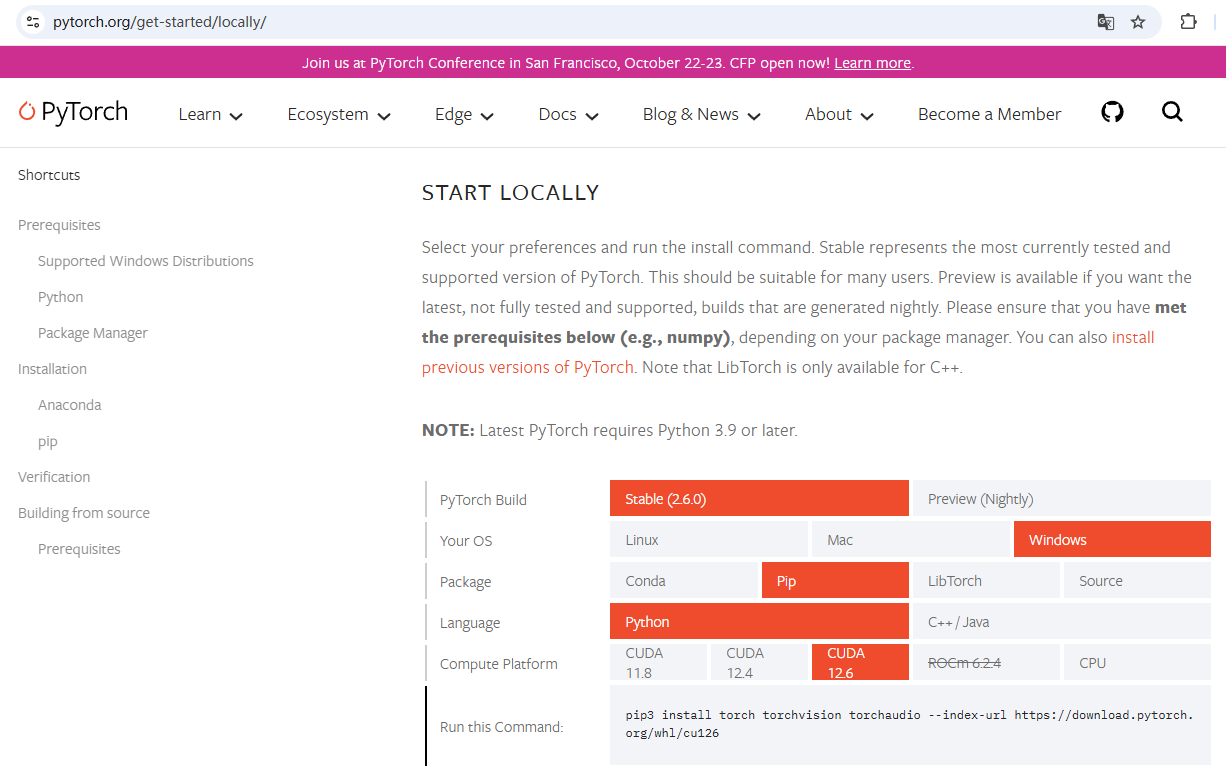The height and width of the screenshot is (778, 1226).
Task: Select the CUDA 12.6 compute platform
Action: pos(860,662)
